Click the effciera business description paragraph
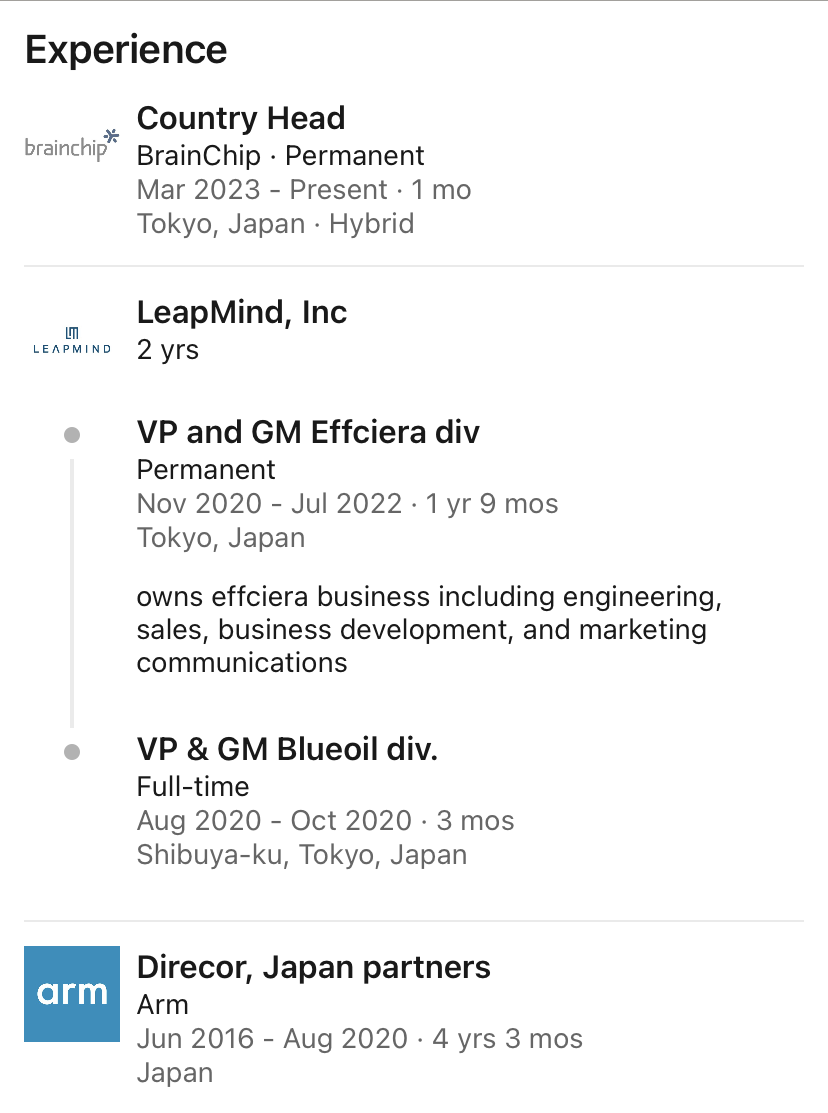Viewport: 828px width, 1113px height. (x=428, y=629)
